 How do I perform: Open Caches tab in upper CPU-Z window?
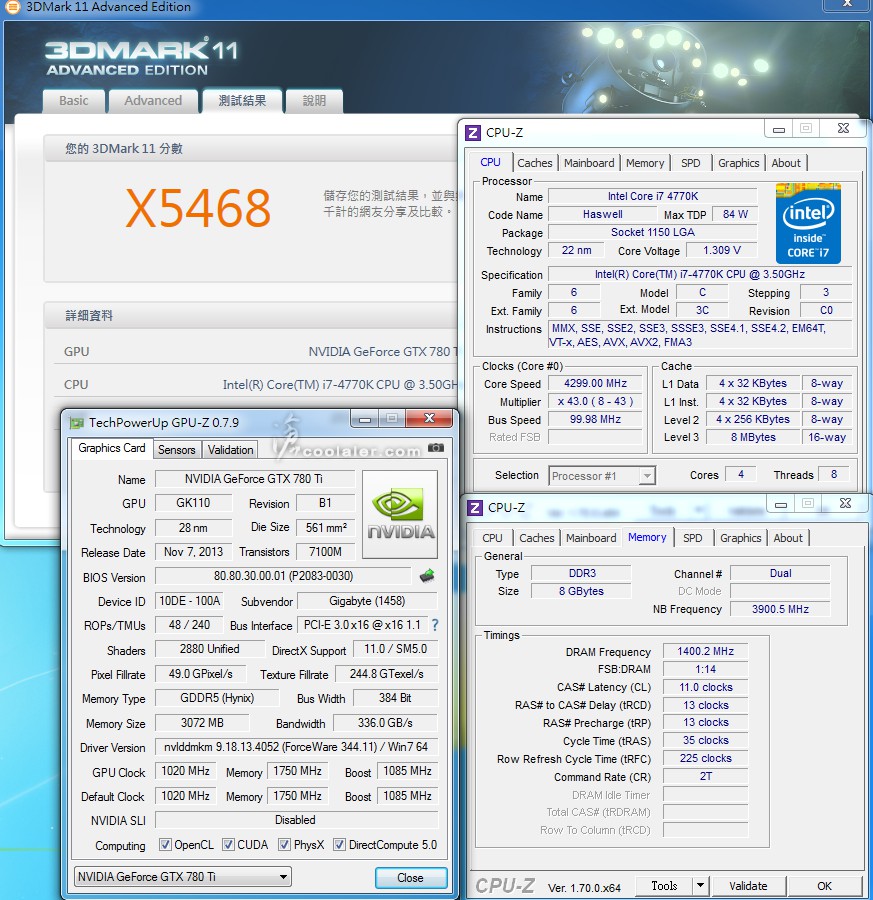(x=534, y=163)
